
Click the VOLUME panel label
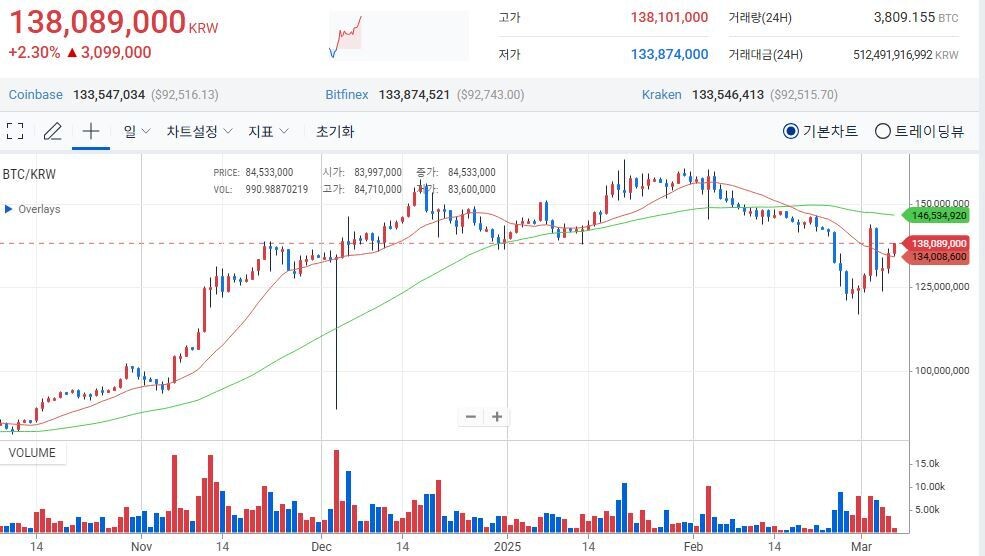tap(32, 453)
